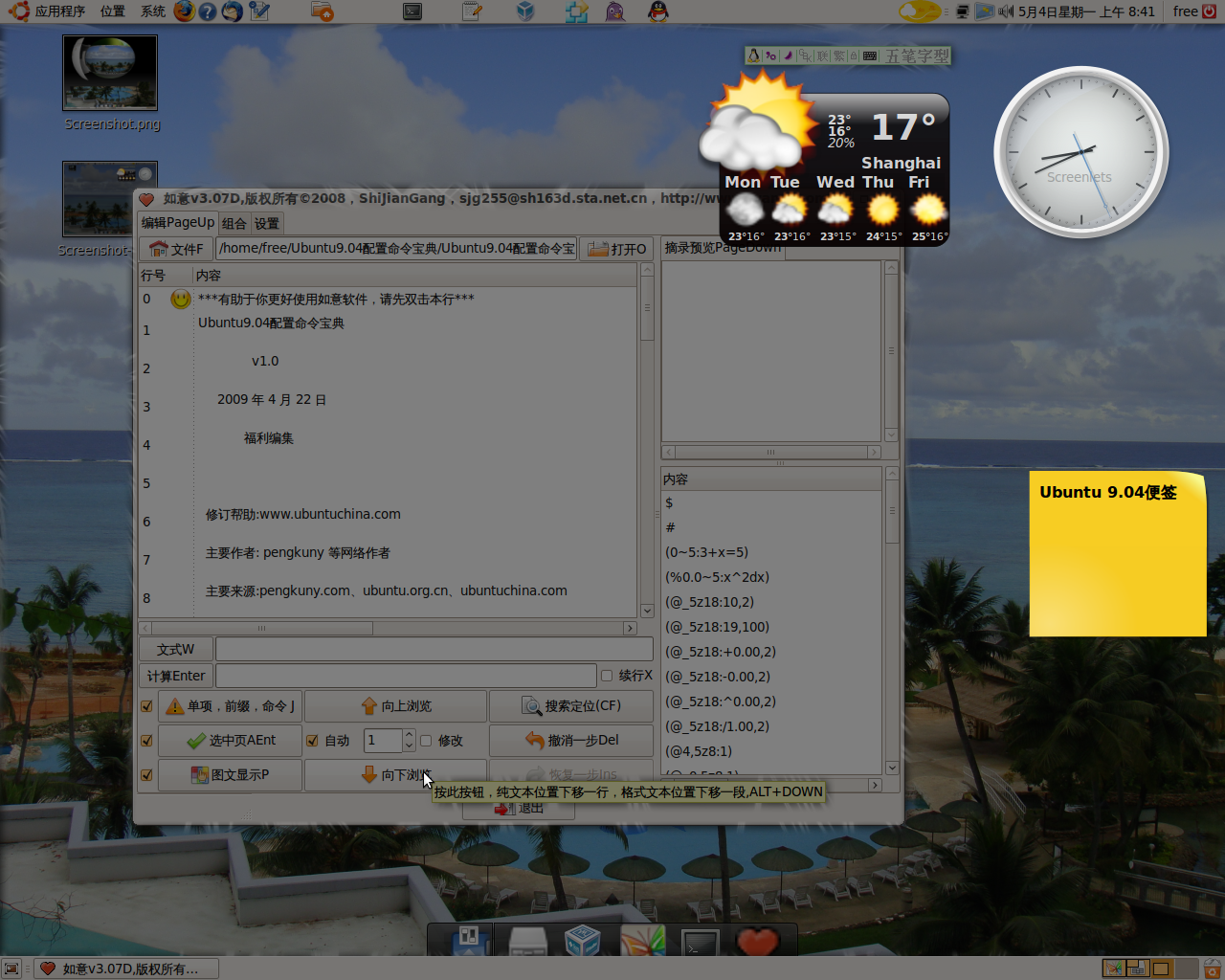Toggle the 修改 checkbox
The height and width of the screenshot is (980, 1225).
[x=426, y=741]
